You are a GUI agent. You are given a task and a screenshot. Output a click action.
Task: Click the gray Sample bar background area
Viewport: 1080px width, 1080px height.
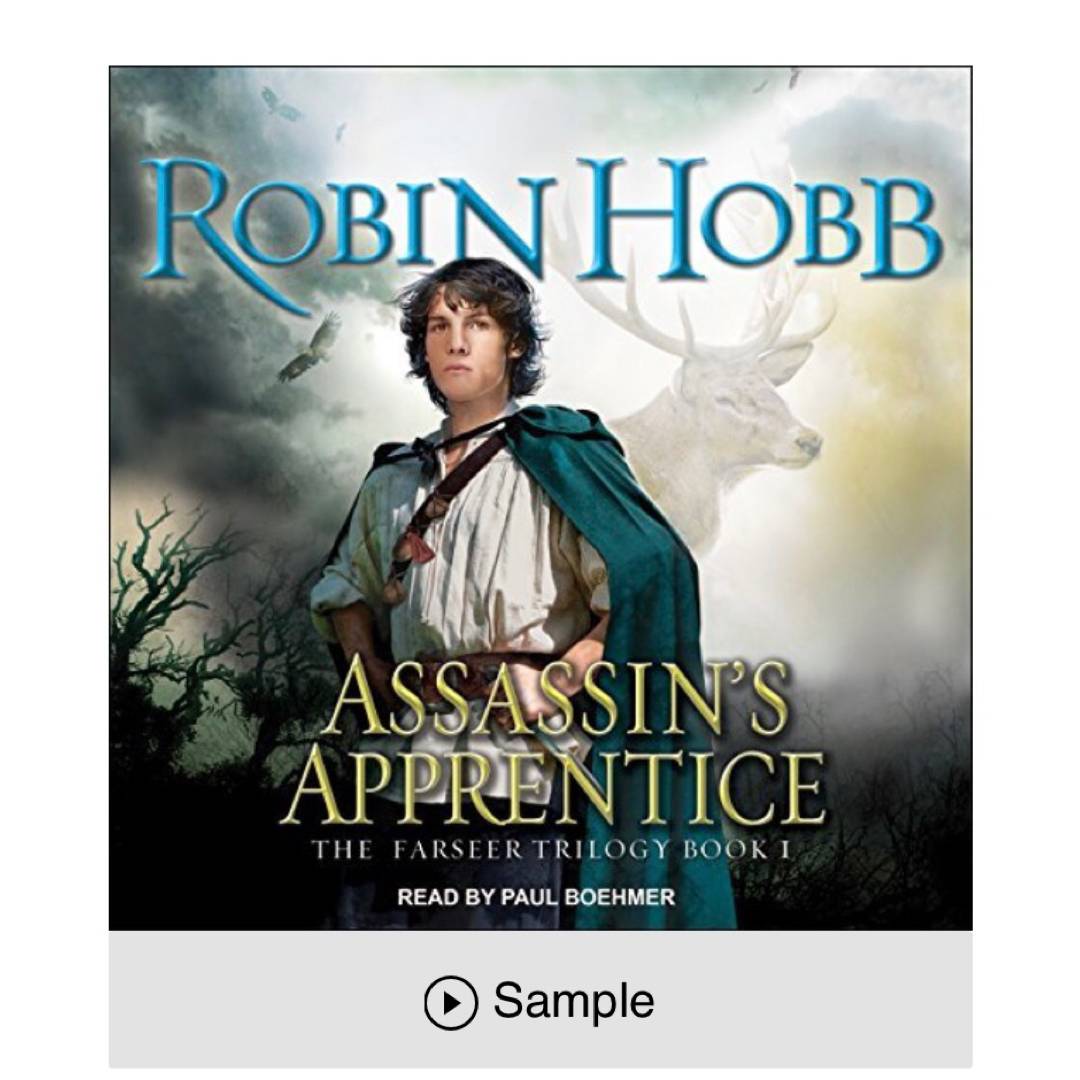(x=540, y=999)
